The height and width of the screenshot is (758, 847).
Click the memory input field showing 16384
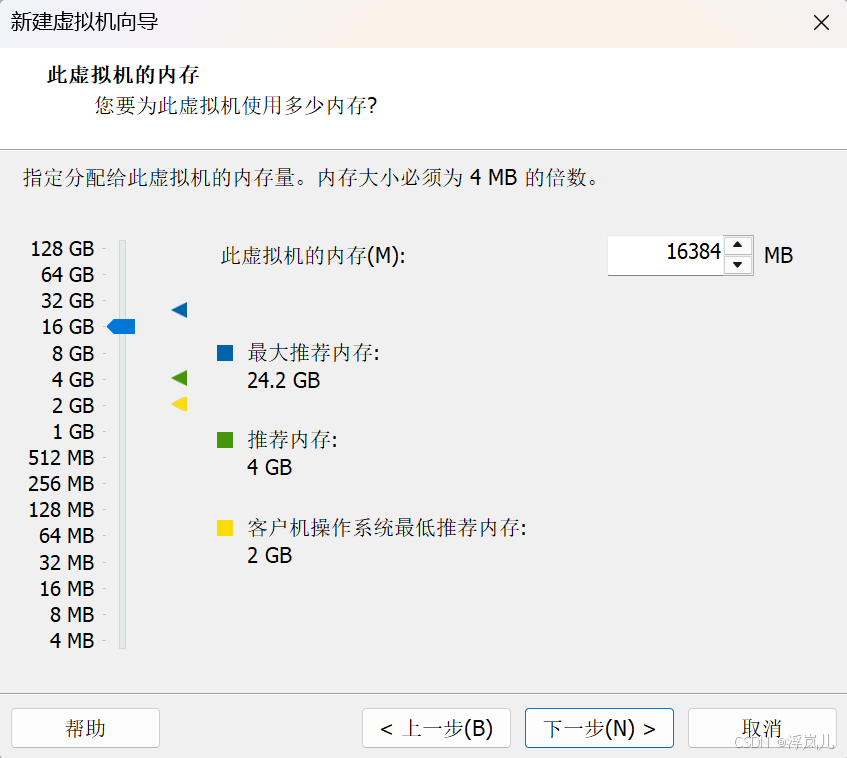pyautogui.click(x=666, y=256)
